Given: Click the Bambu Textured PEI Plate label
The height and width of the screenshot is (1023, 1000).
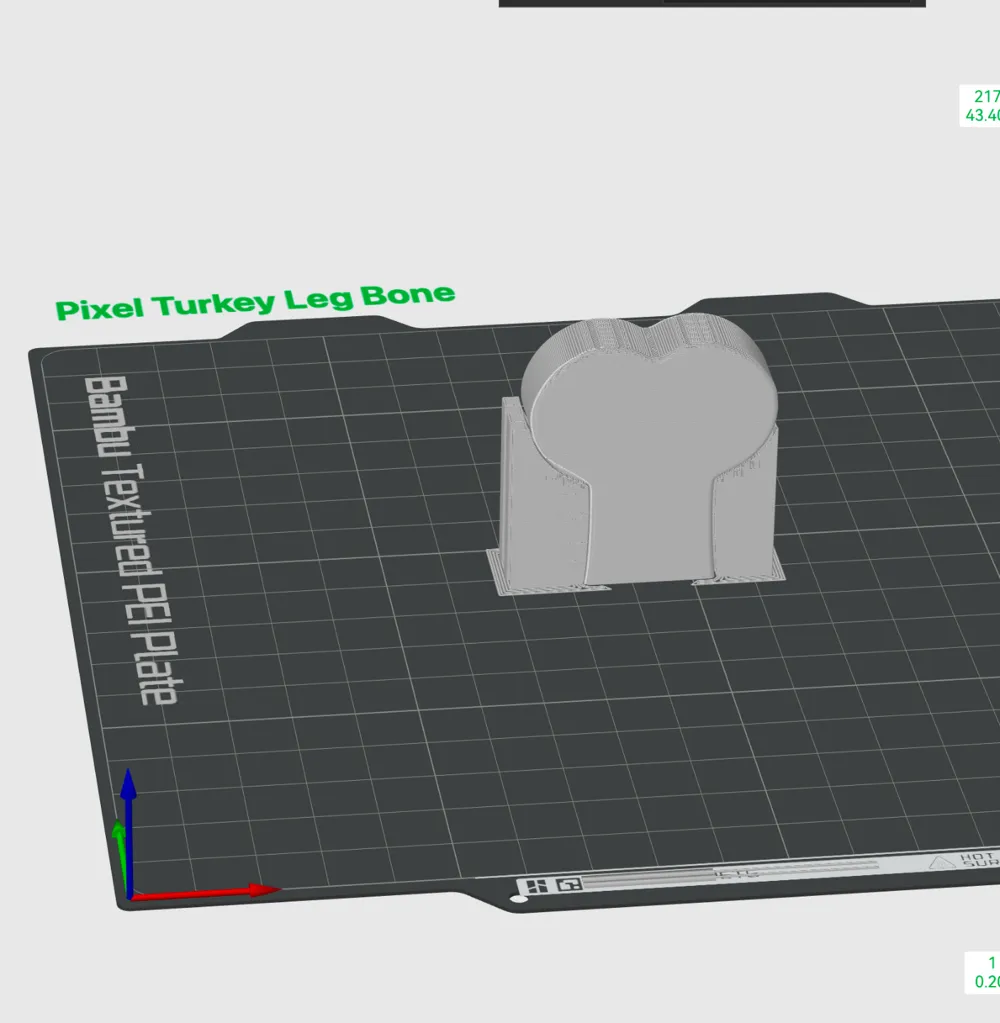Looking at the screenshot, I should click(x=125, y=540).
